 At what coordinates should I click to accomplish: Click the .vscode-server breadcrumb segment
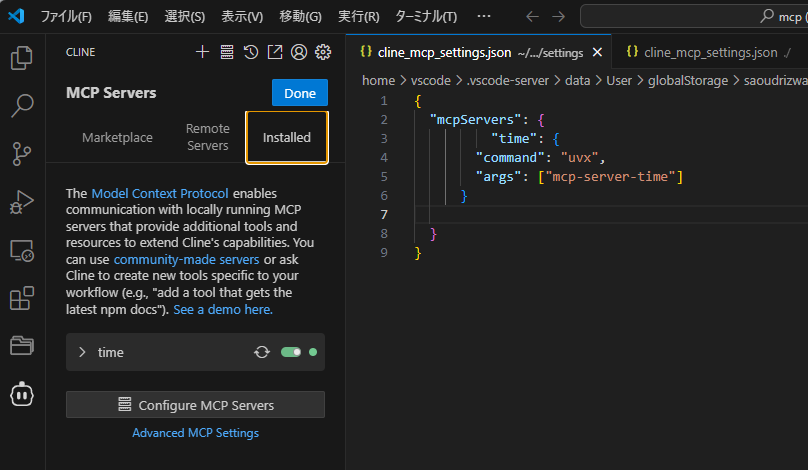(508, 80)
